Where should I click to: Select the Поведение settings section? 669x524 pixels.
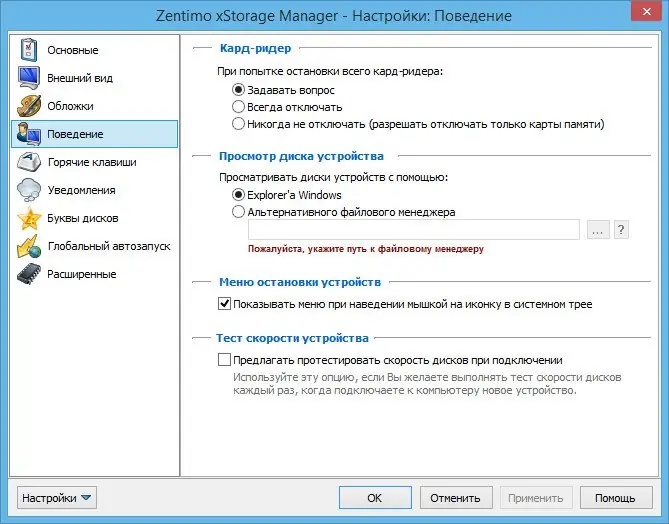point(93,134)
